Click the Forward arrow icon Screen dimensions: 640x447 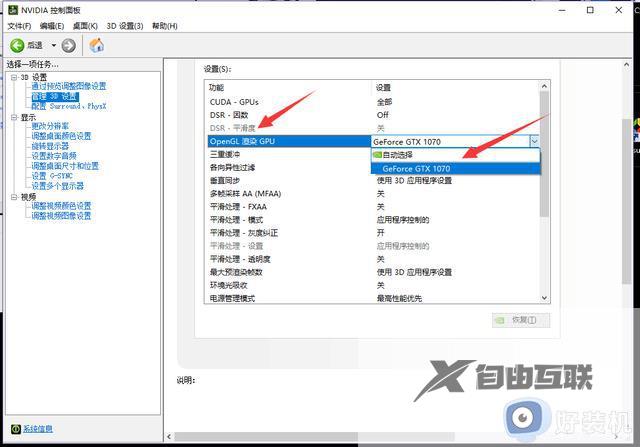pyautogui.click(x=69, y=45)
